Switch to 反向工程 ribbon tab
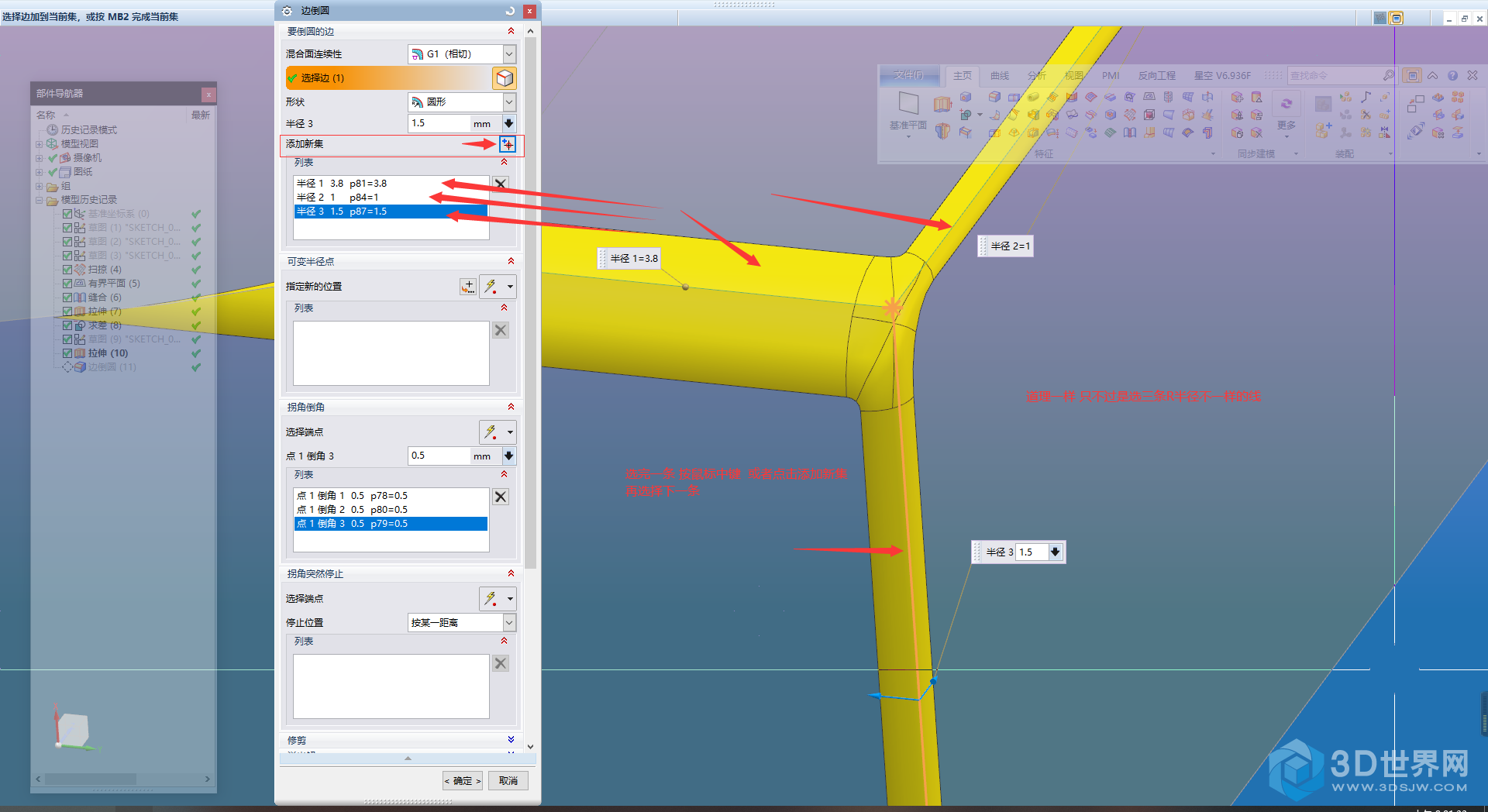The width and height of the screenshot is (1488, 812). [1156, 76]
